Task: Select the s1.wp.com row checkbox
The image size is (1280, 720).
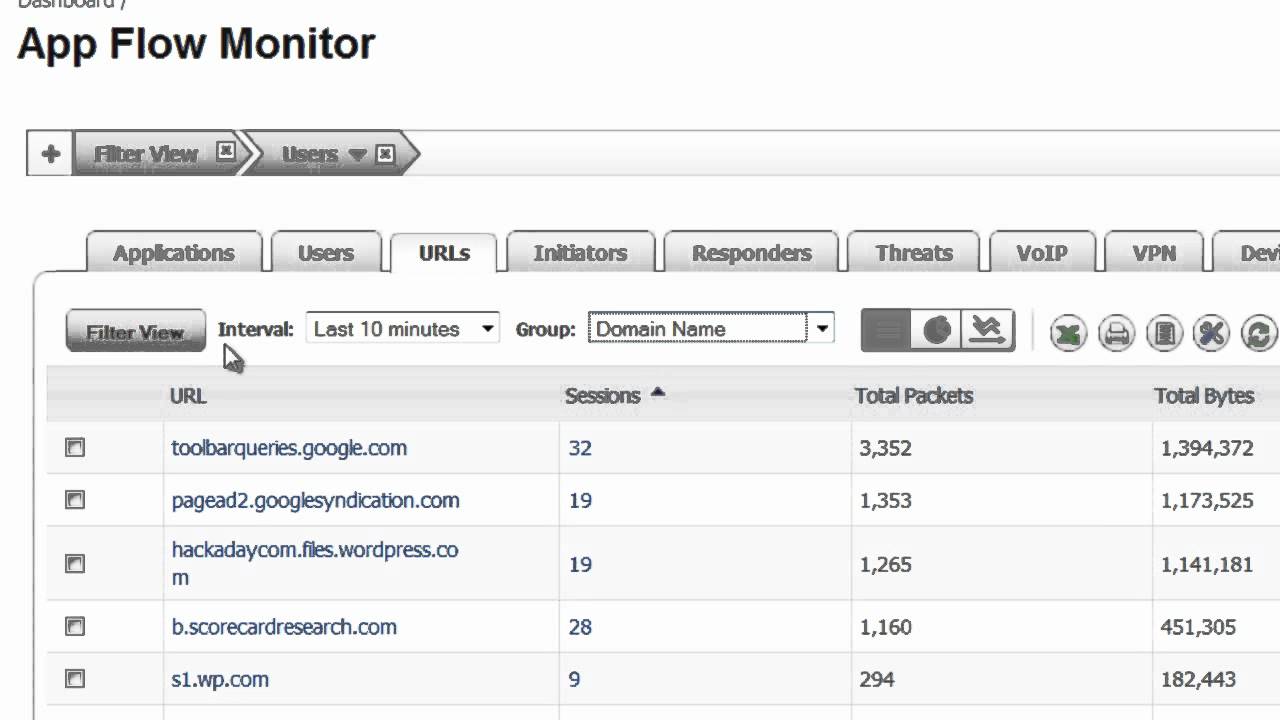Action: click(x=75, y=679)
